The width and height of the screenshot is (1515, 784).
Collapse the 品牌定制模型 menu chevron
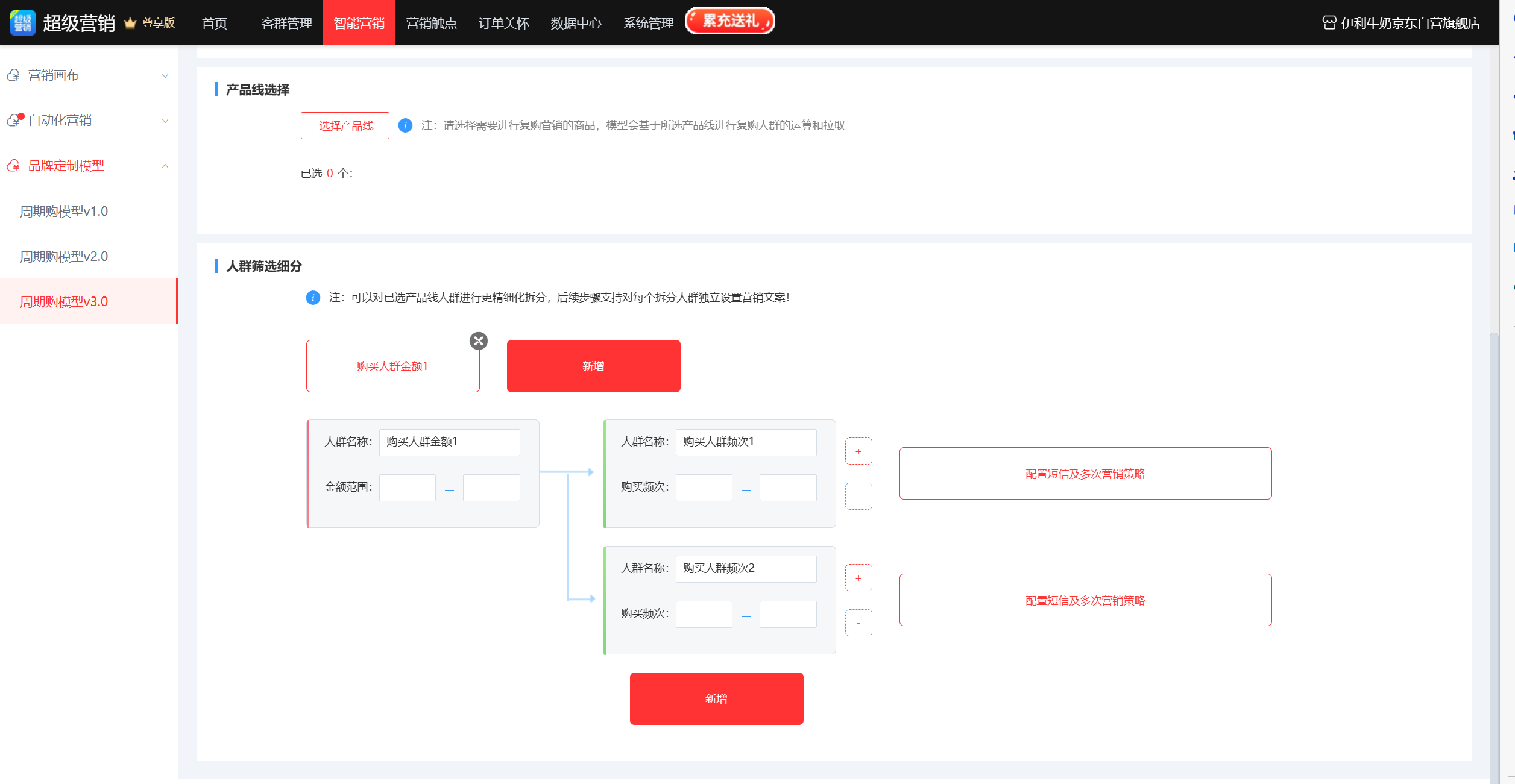(165, 166)
